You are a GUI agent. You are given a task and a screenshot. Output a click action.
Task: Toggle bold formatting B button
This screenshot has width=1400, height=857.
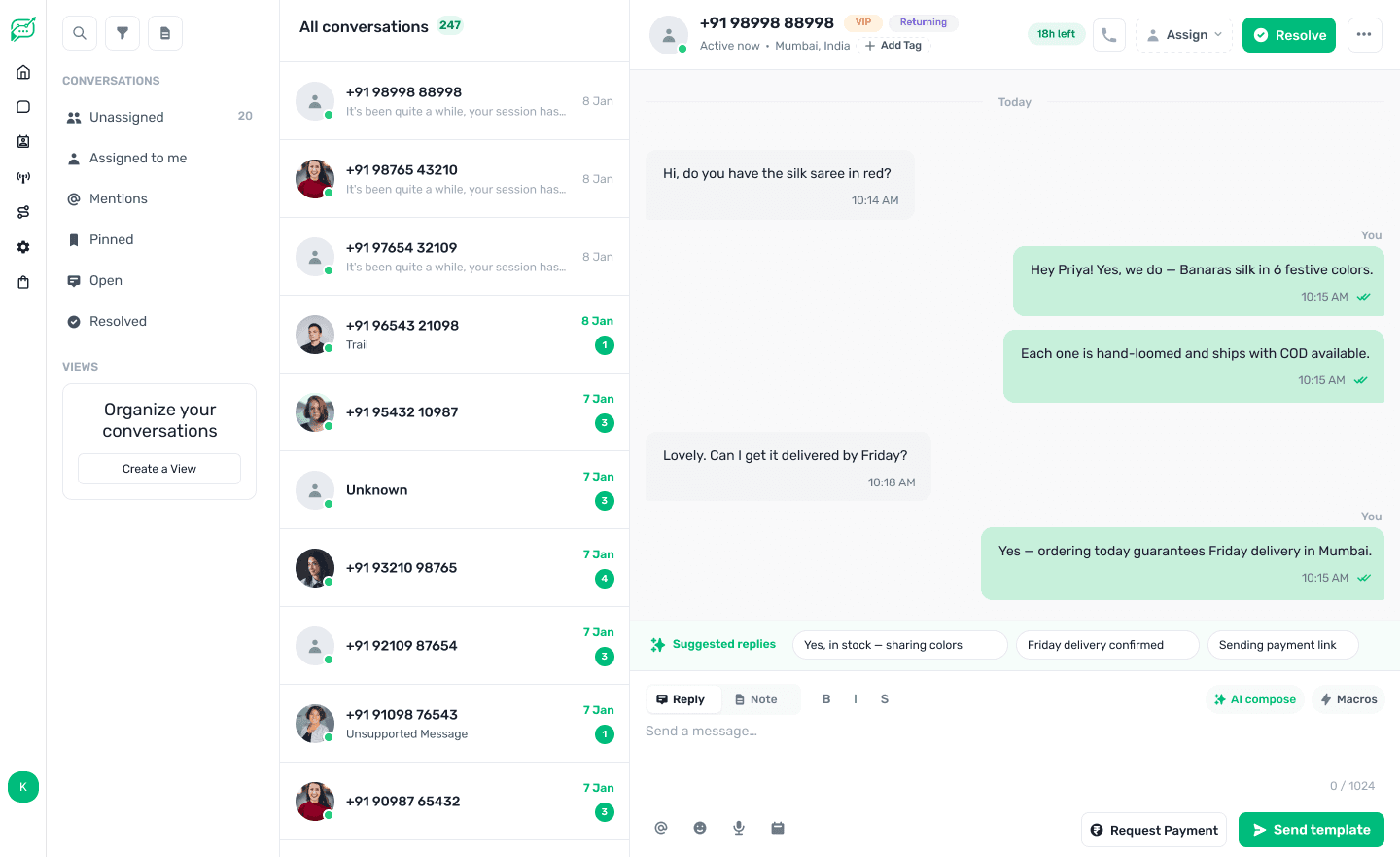pos(826,699)
